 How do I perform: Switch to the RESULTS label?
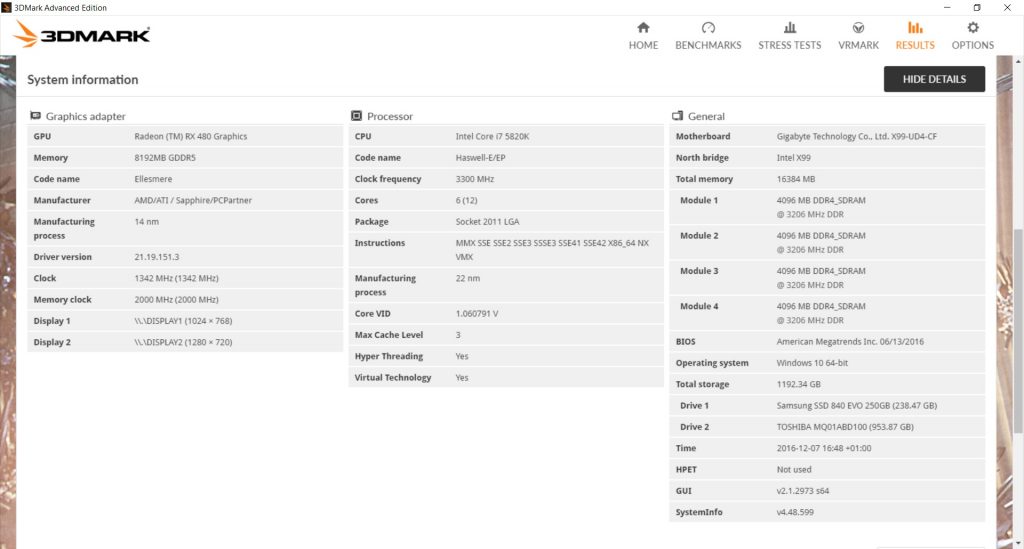[915, 45]
